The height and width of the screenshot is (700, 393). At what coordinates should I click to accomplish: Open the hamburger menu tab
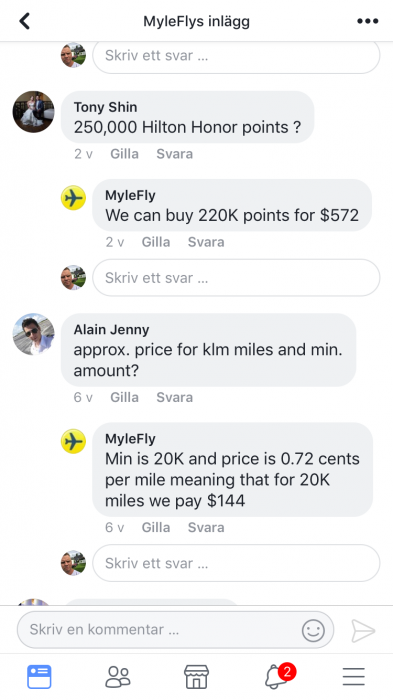(x=354, y=677)
